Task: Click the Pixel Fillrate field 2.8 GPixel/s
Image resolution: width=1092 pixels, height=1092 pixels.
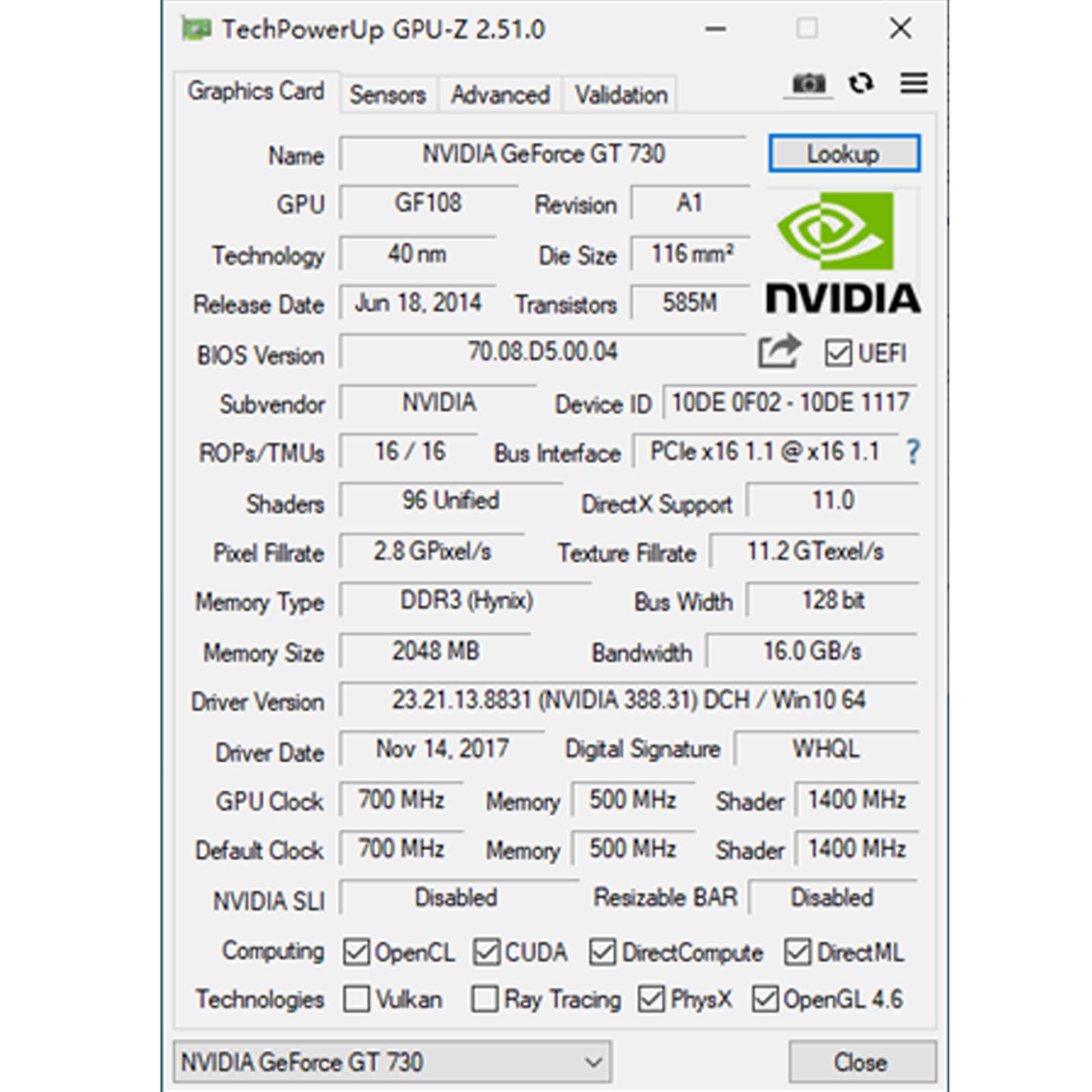Action: (432, 551)
